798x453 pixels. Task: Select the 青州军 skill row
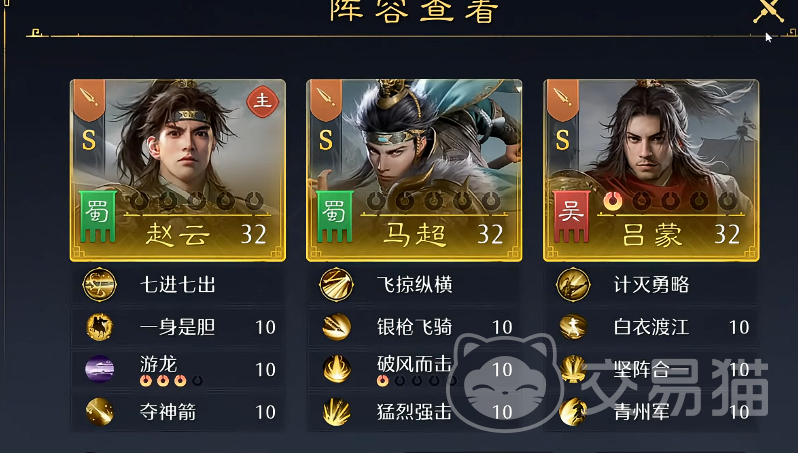point(651,412)
